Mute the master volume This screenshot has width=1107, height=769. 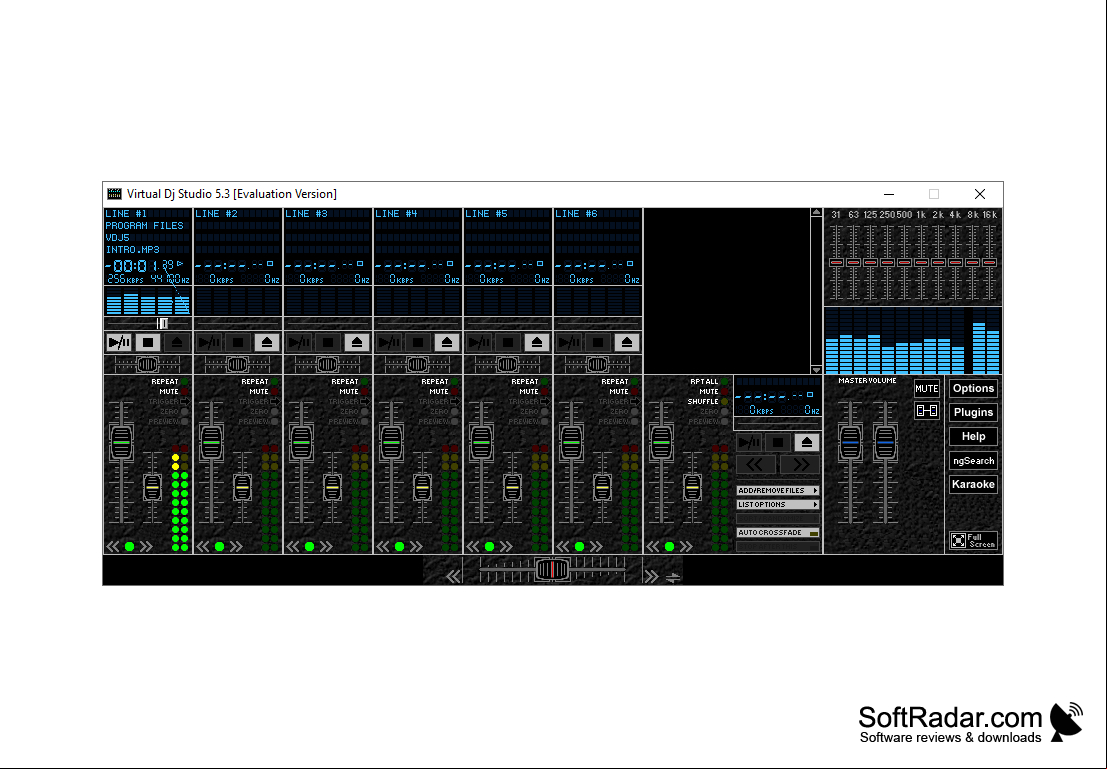926,389
